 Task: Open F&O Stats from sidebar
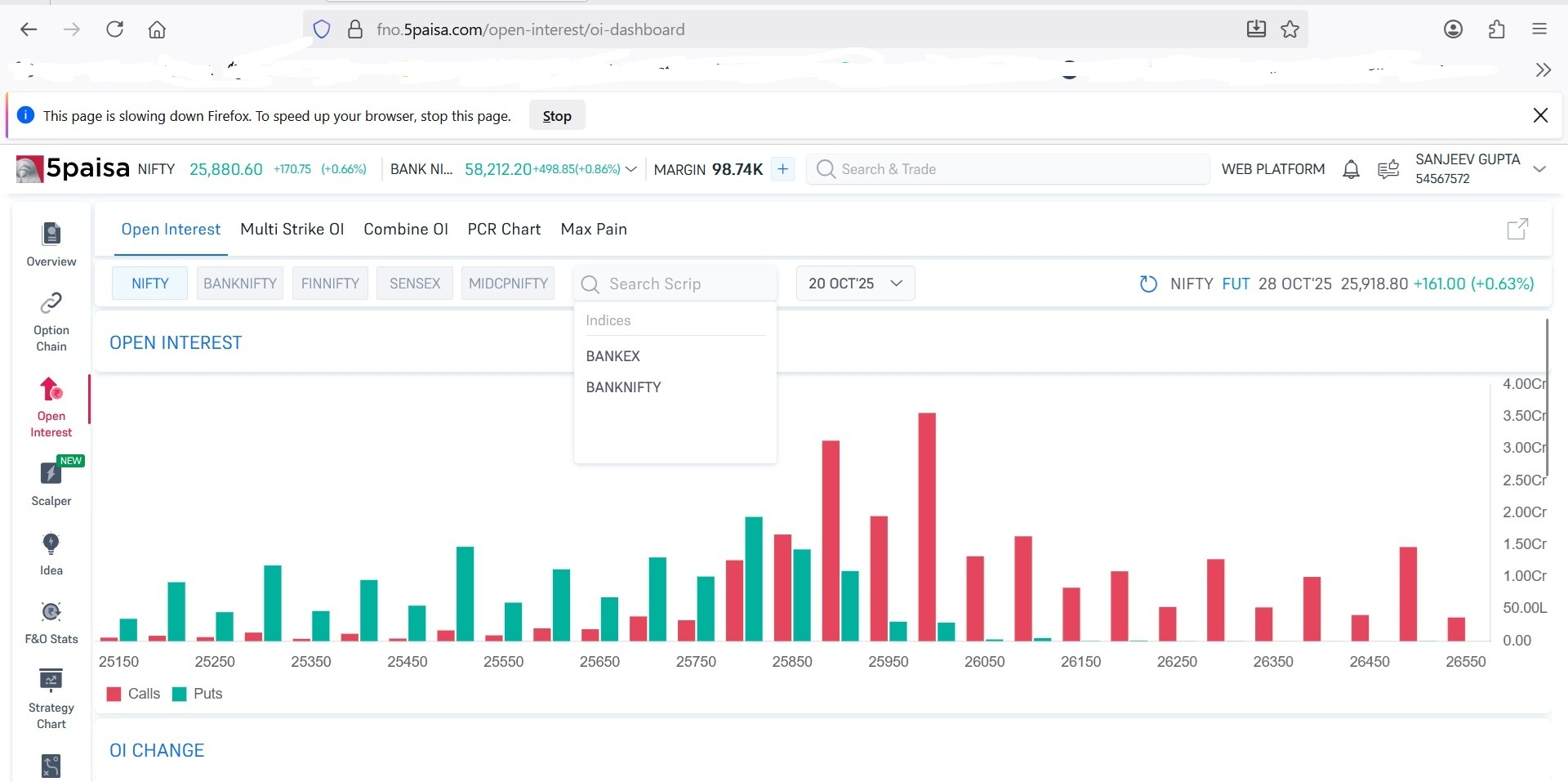tap(51, 613)
